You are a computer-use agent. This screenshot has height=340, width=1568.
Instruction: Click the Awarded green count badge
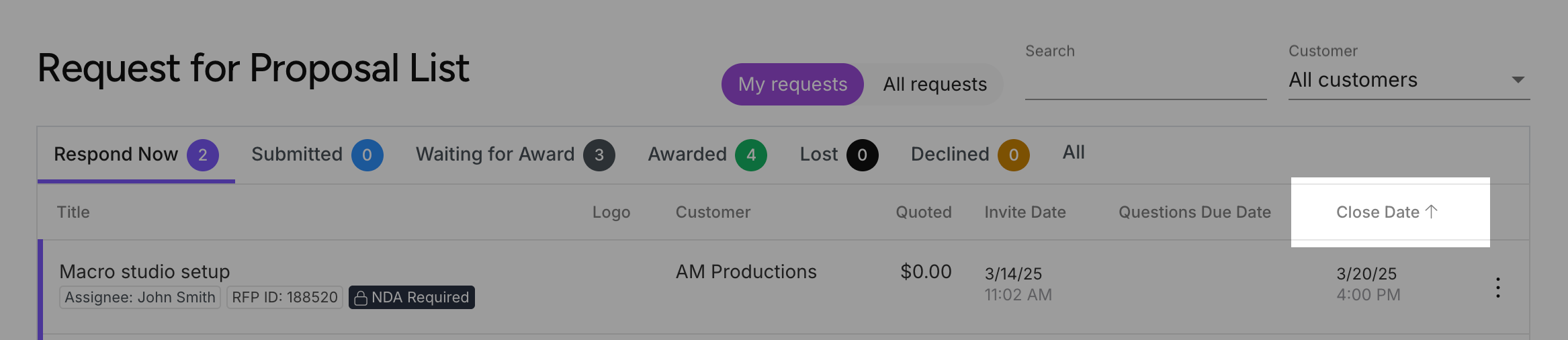(x=750, y=155)
